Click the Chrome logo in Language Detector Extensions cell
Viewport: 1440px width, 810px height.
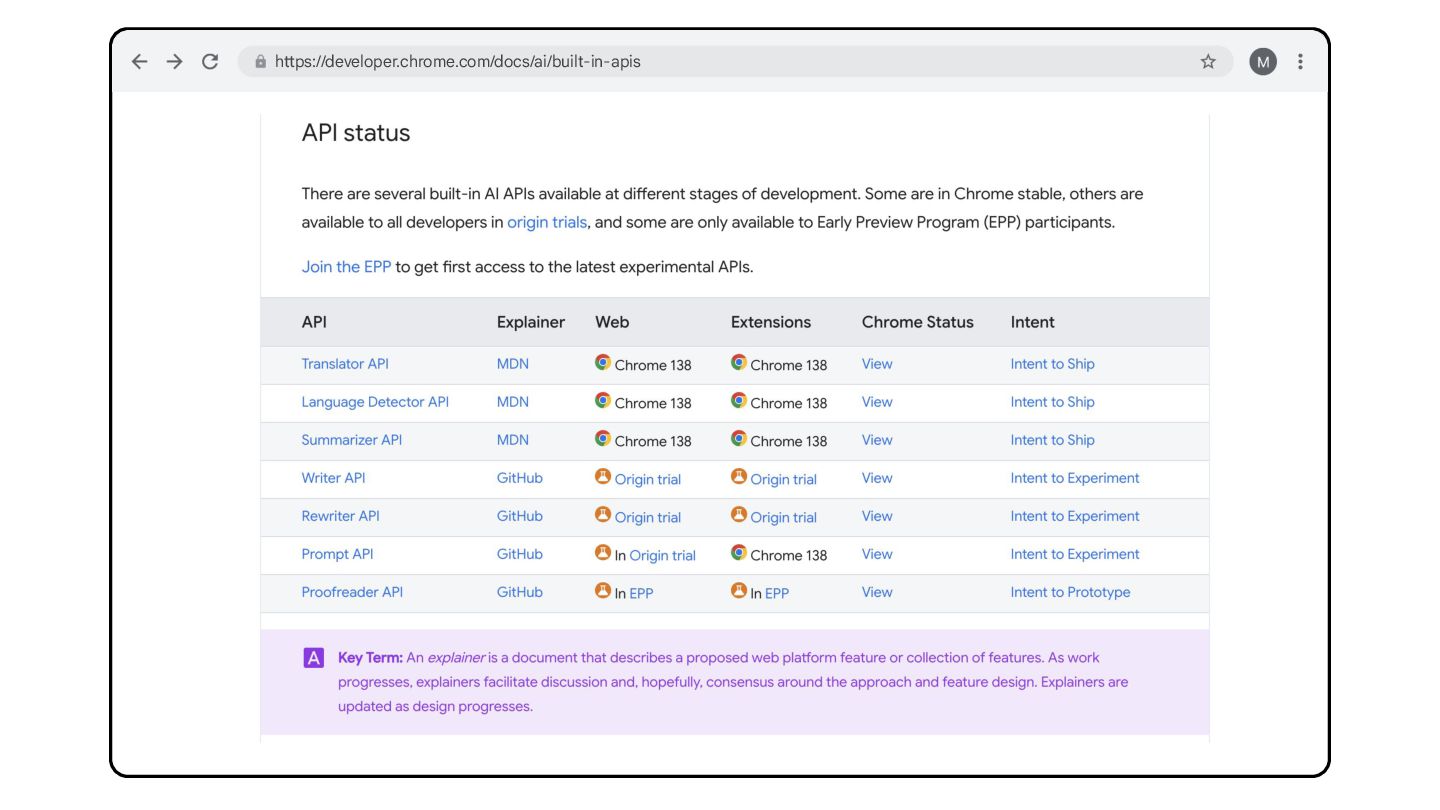[x=739, y=401]
